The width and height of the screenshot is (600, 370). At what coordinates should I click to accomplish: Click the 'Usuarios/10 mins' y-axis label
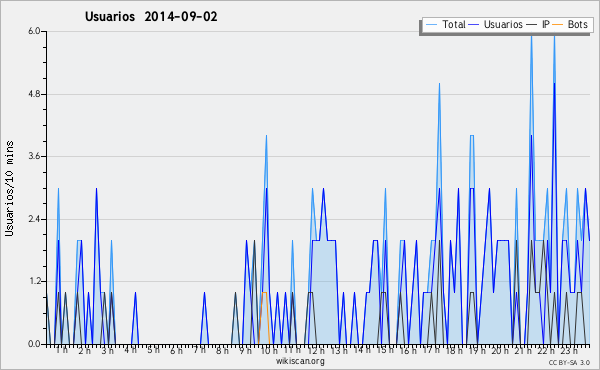9,188
